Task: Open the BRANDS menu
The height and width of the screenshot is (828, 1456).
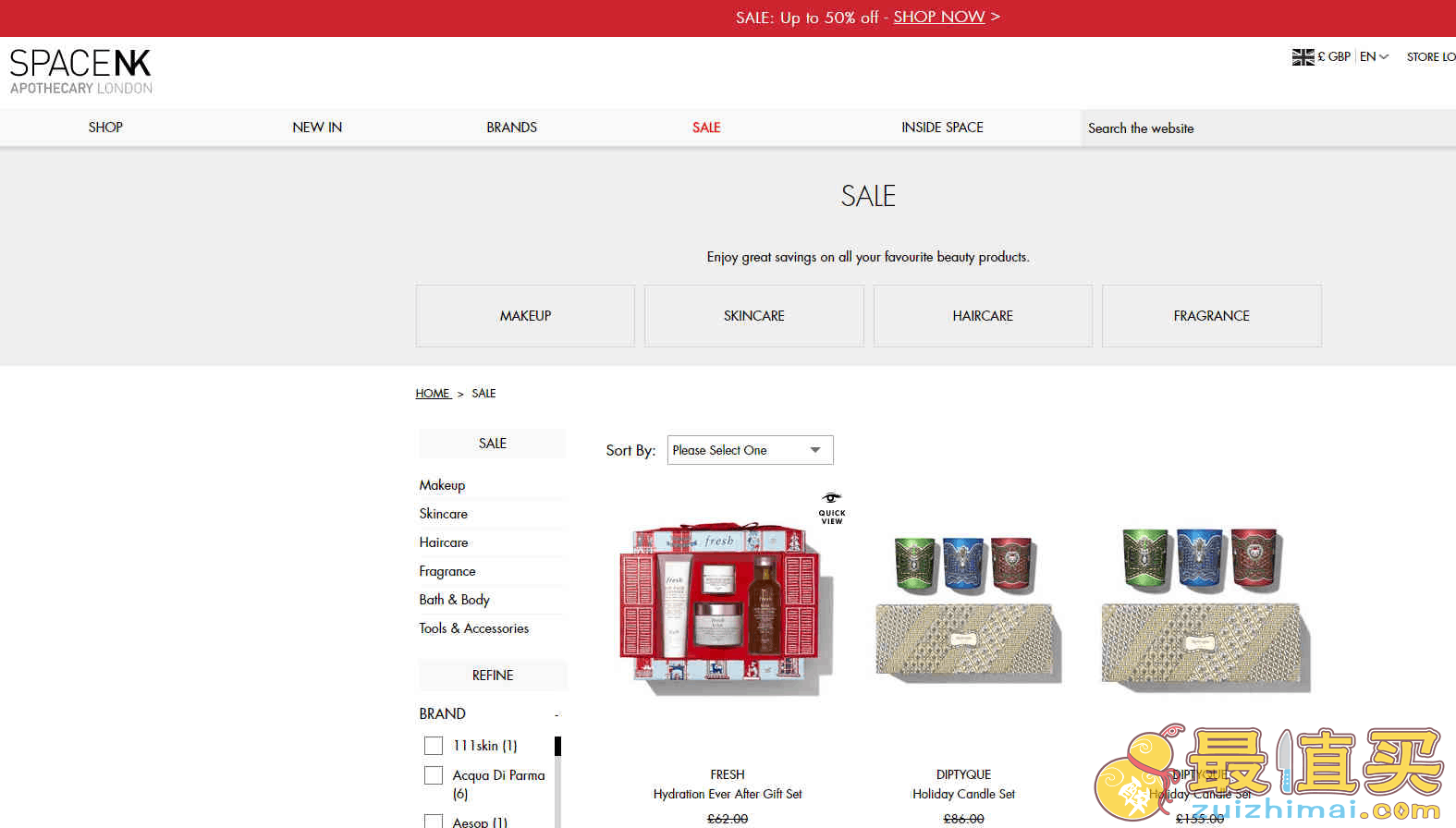Action: tap(511, 128)
